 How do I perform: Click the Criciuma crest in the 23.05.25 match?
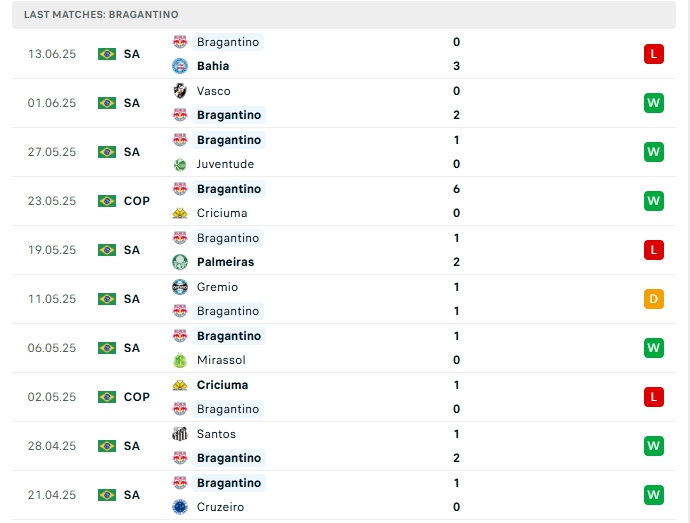[x=180, y=213]
